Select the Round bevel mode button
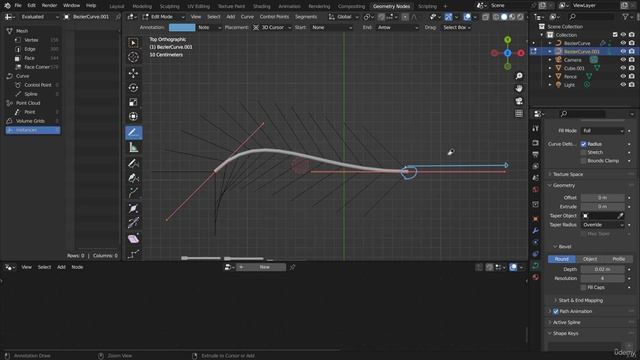 tap(562, 259)
